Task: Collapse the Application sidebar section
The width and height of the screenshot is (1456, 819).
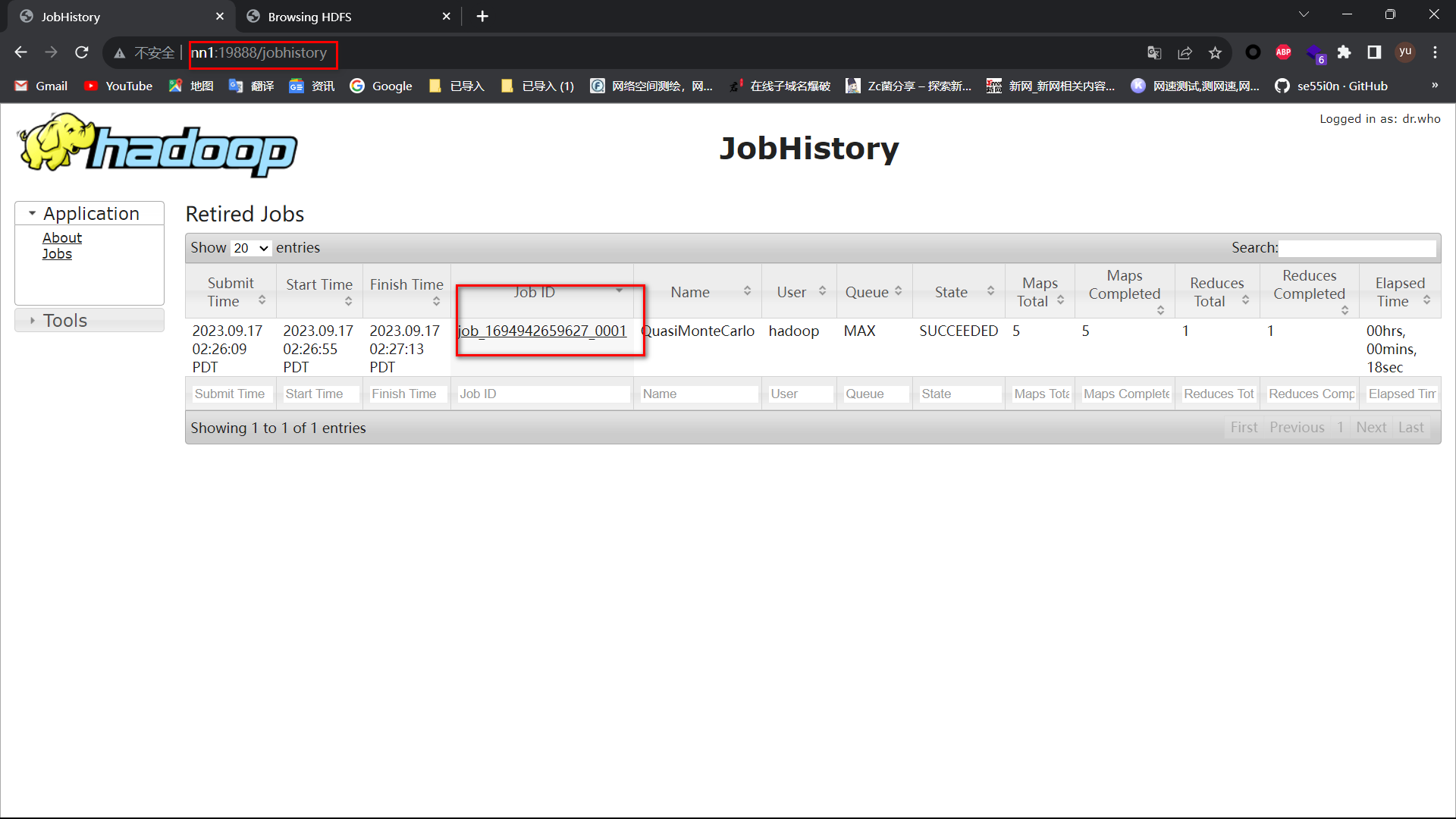Action: tap(89, 214)
